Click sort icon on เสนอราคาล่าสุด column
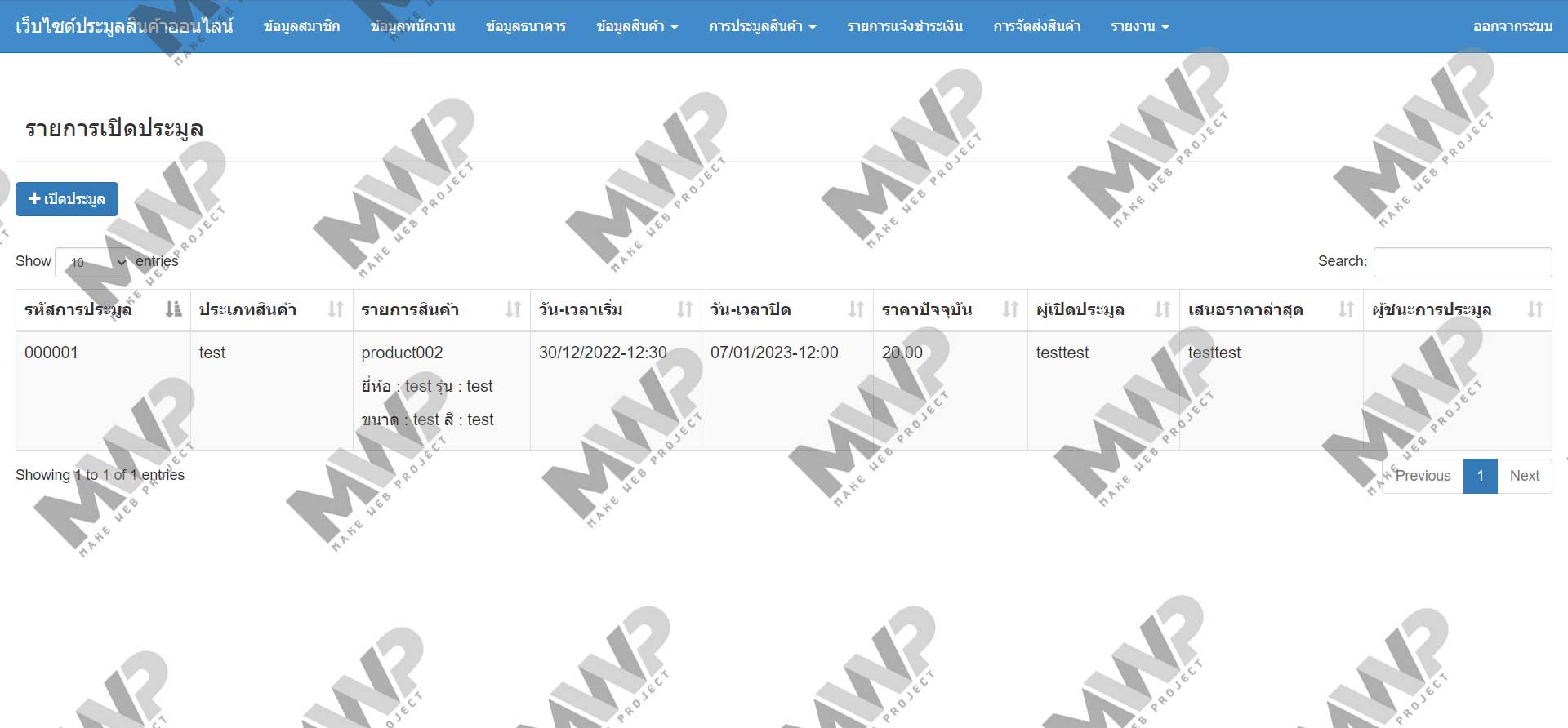Screen dimensions: 1568x728 click(x=1346, y=309)
